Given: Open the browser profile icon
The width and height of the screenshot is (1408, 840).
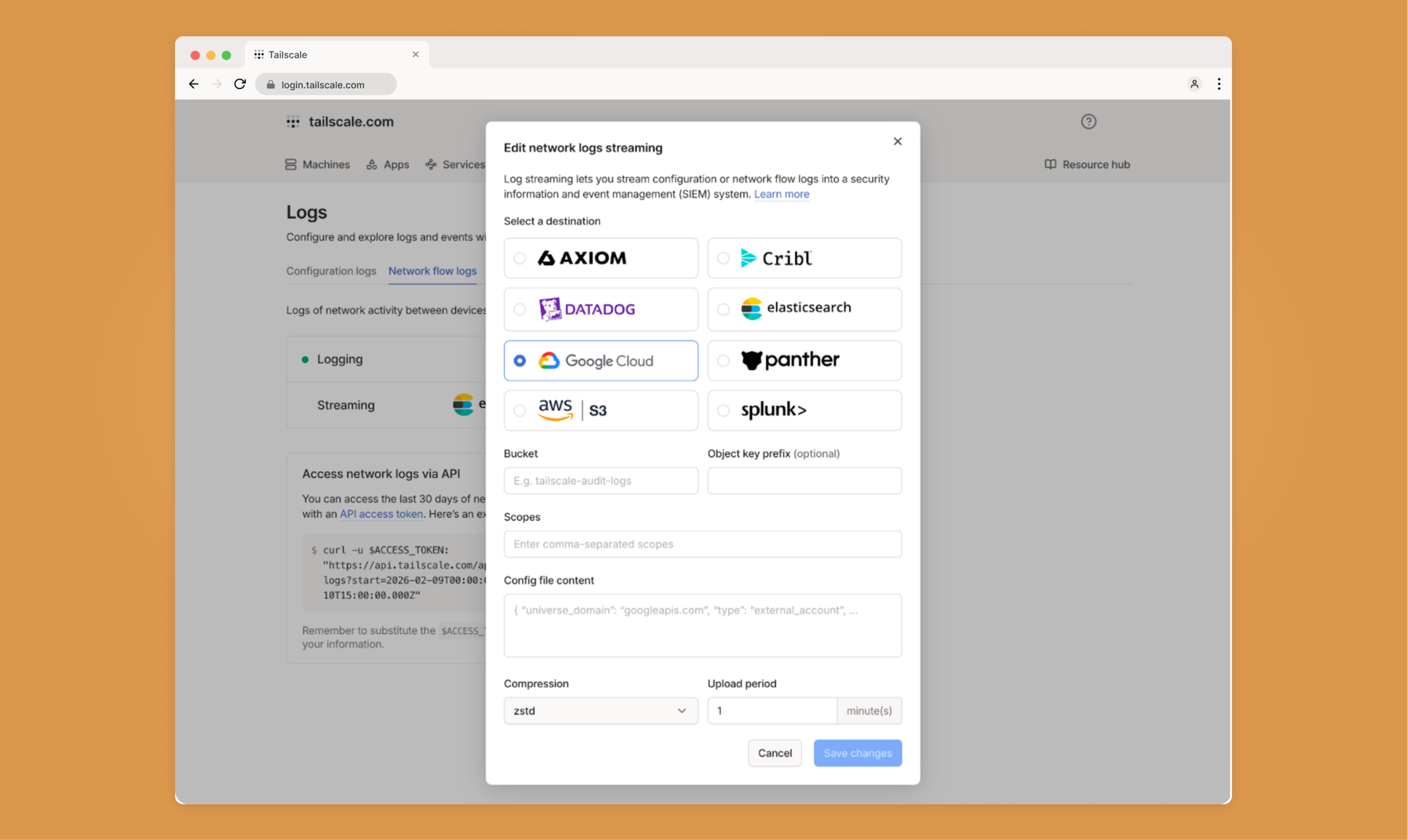Looking at the screenshot, I should pos(1194,84).
